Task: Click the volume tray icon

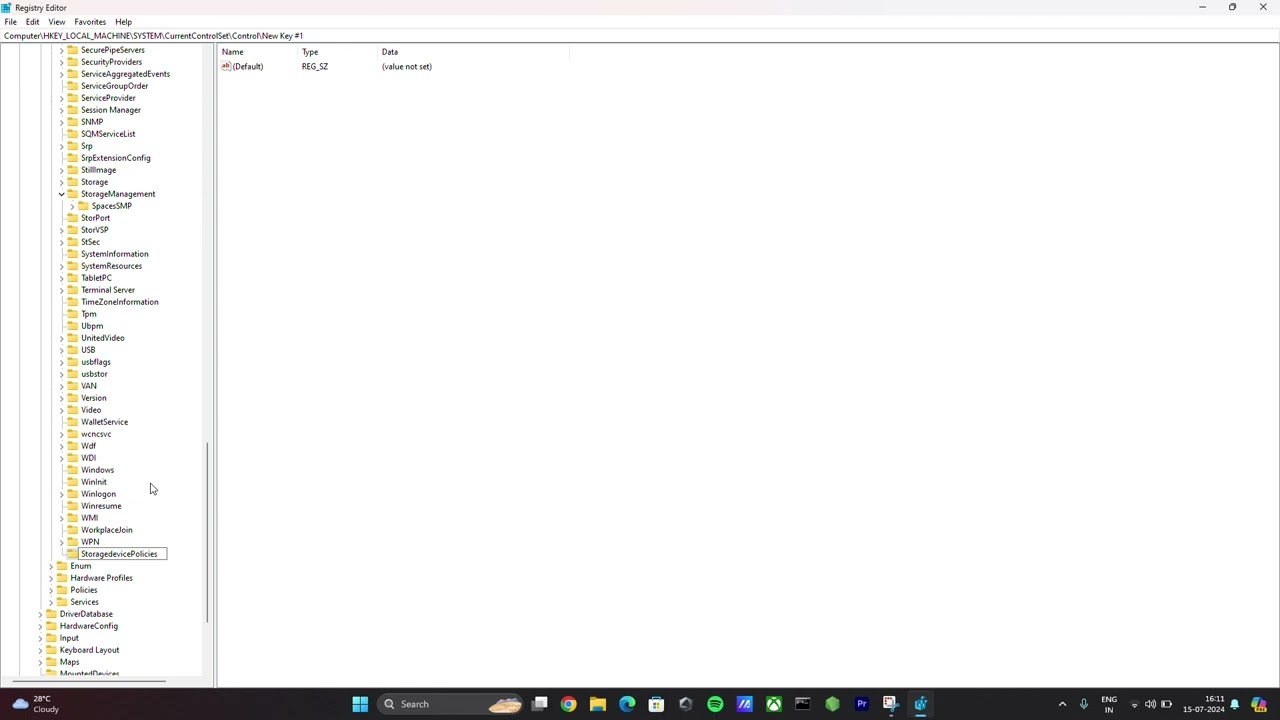Action: 1150,704
